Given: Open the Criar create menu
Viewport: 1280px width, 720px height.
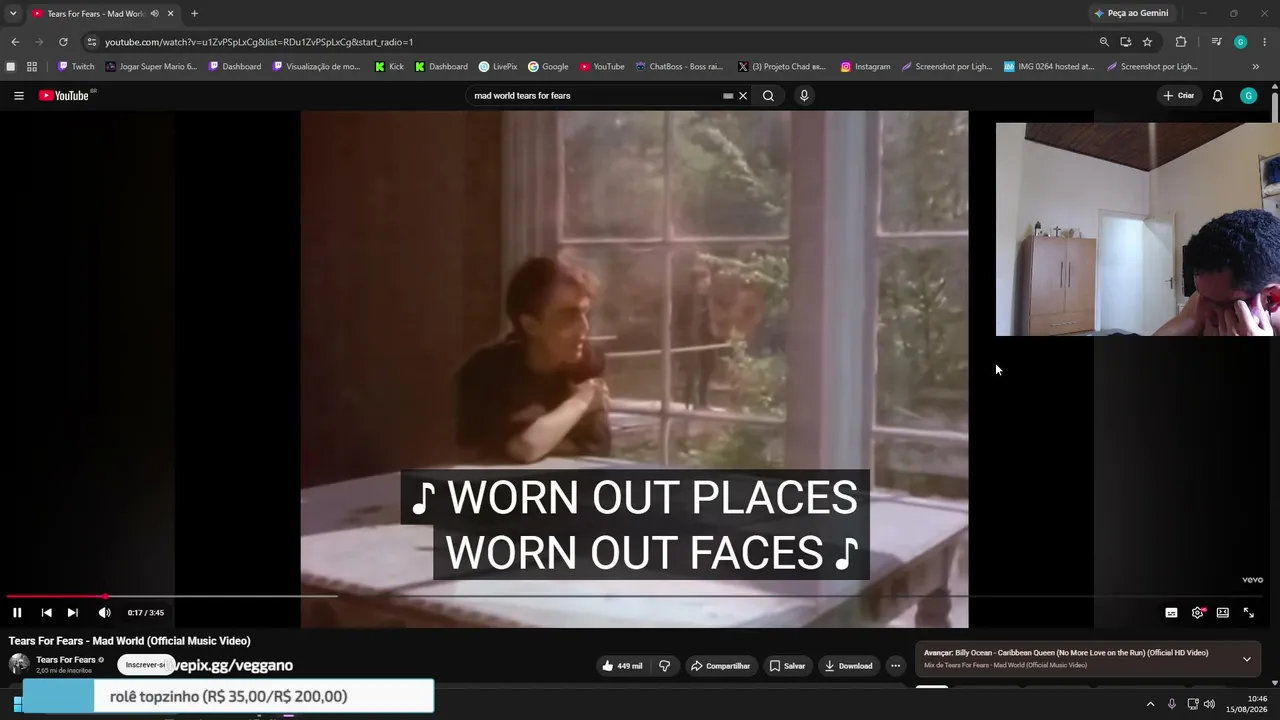Looking at the screenshot, I should point(1179,96).
